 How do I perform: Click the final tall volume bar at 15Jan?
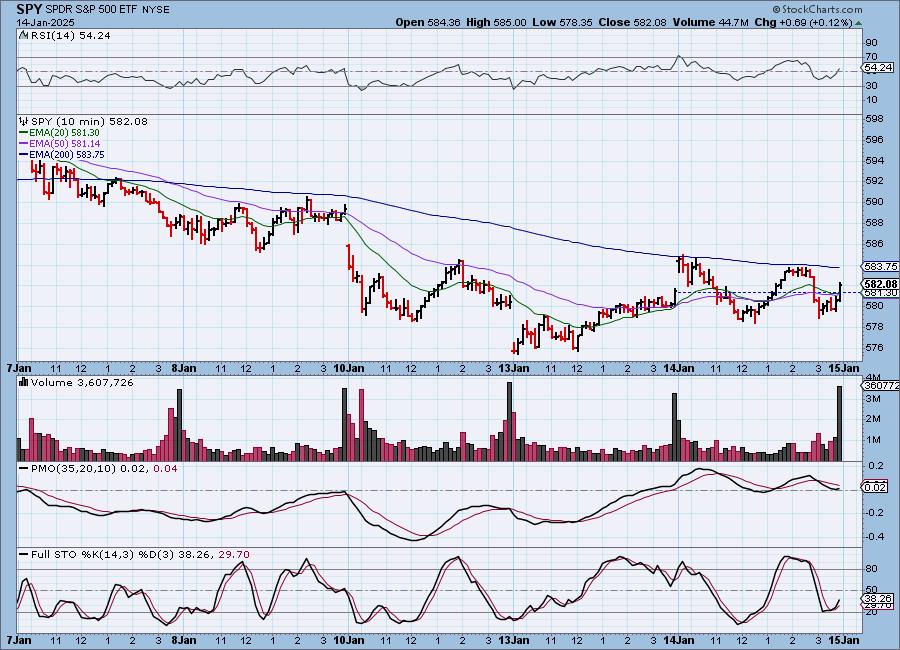click(840, 423)
